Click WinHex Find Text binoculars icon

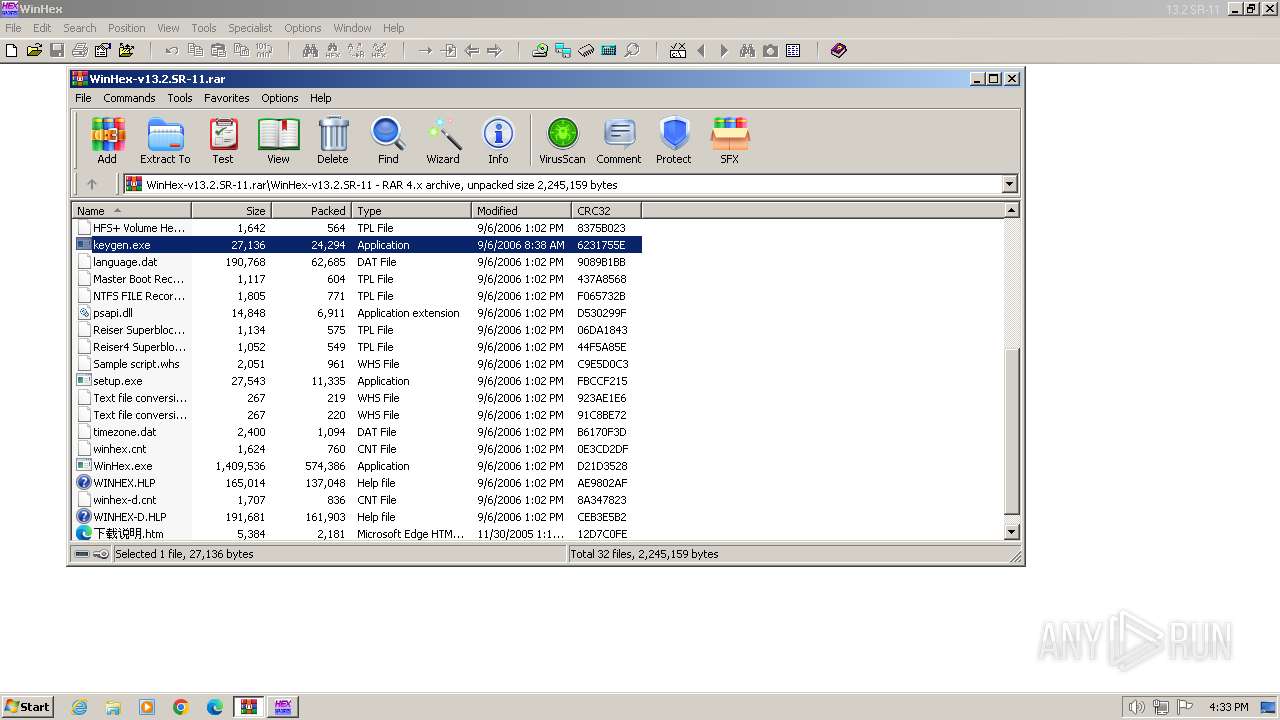point(310,50)
